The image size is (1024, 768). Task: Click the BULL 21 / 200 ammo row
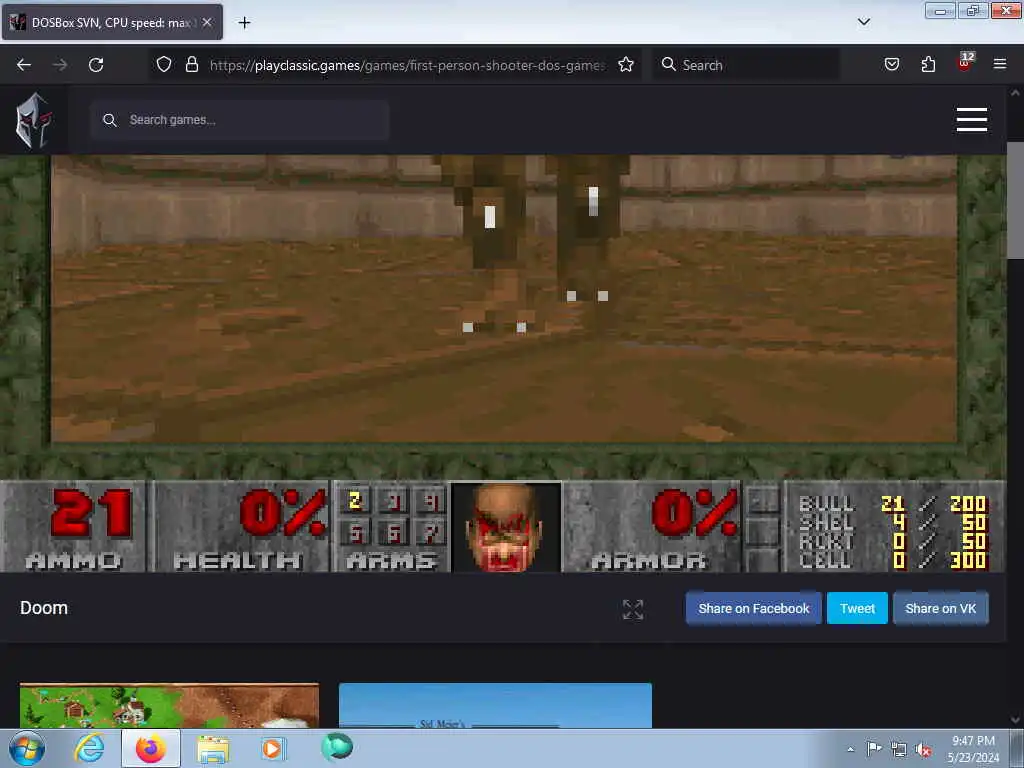892,504
